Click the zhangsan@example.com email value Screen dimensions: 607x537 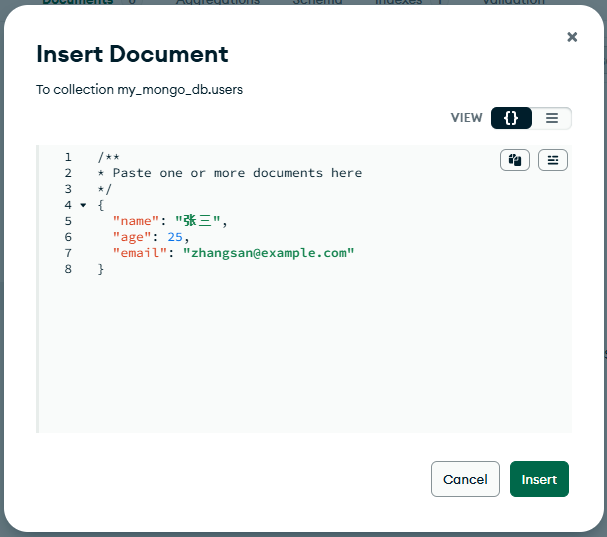[268, 253]
